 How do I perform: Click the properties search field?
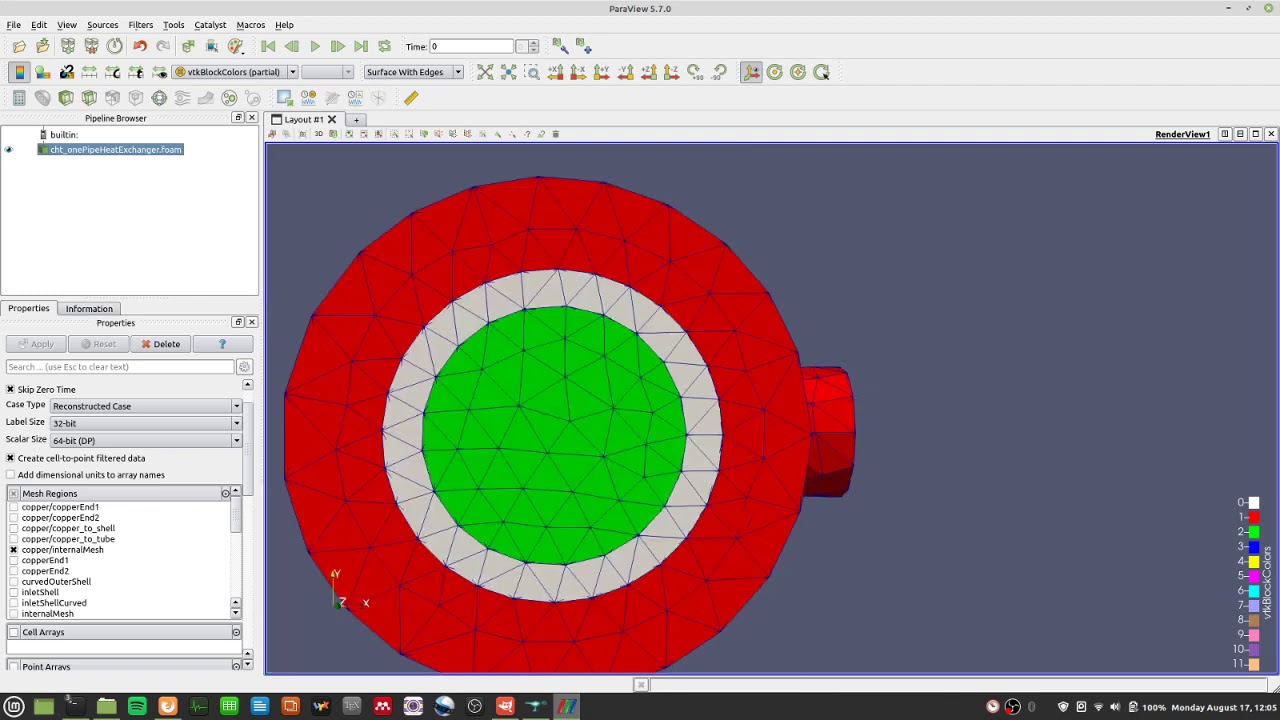(x=120, y=367)
